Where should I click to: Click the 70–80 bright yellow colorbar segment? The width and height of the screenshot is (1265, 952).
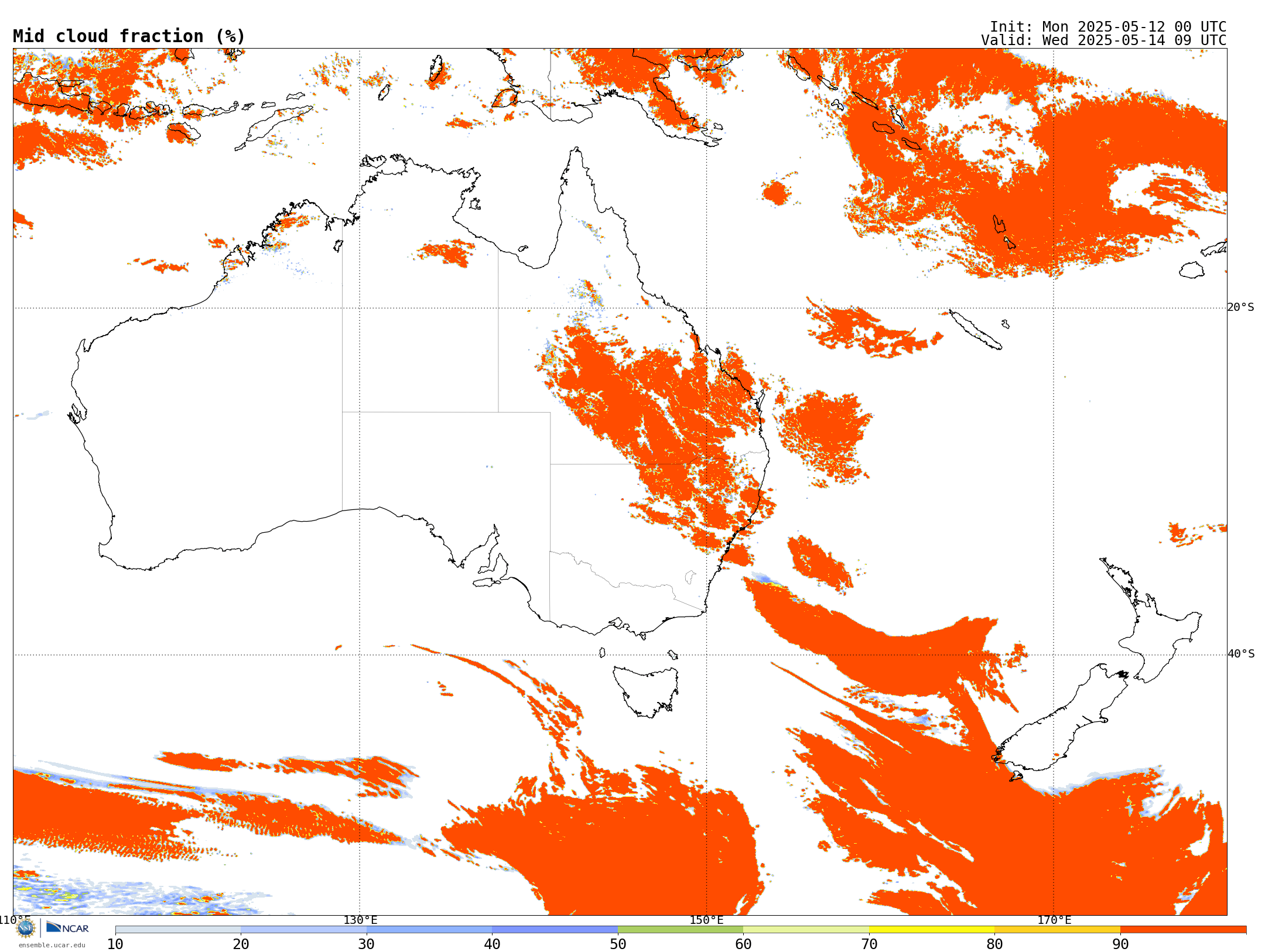coord(932,930)
